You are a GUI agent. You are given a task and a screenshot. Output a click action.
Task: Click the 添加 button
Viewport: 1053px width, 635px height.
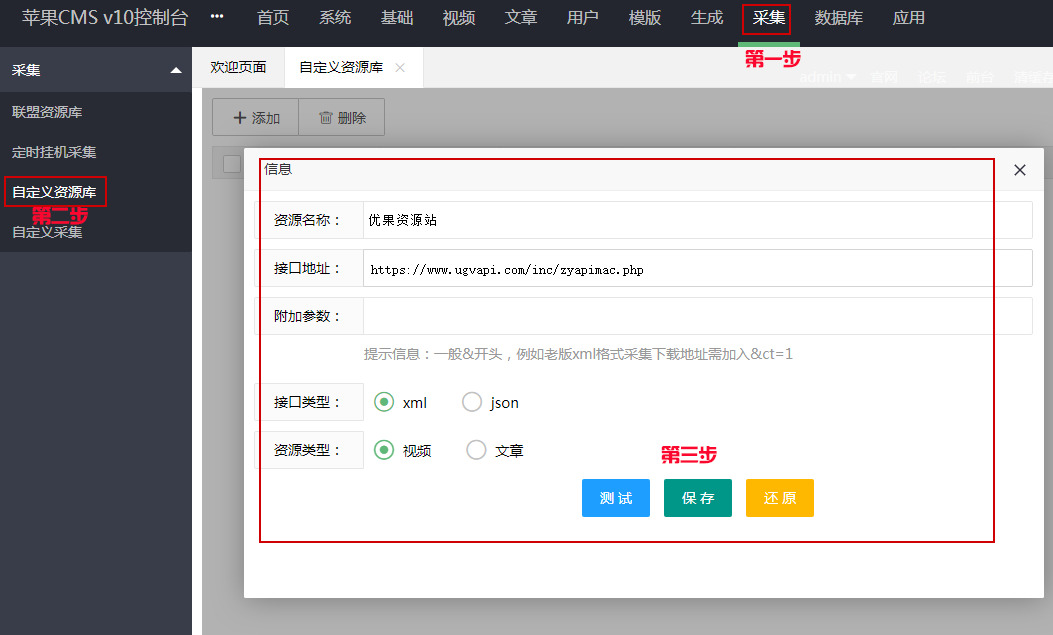255,117
